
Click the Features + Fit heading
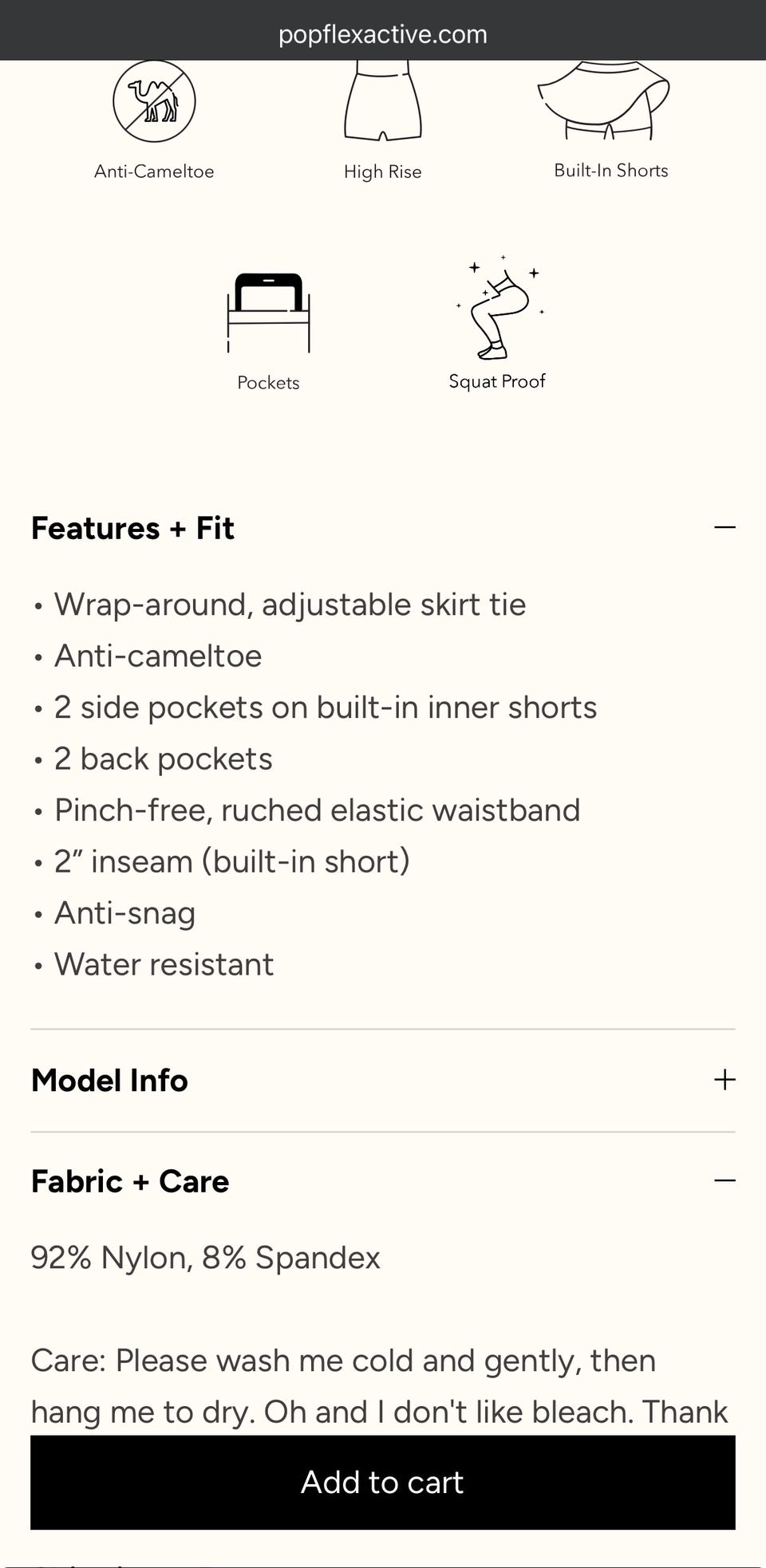point(132,528)
